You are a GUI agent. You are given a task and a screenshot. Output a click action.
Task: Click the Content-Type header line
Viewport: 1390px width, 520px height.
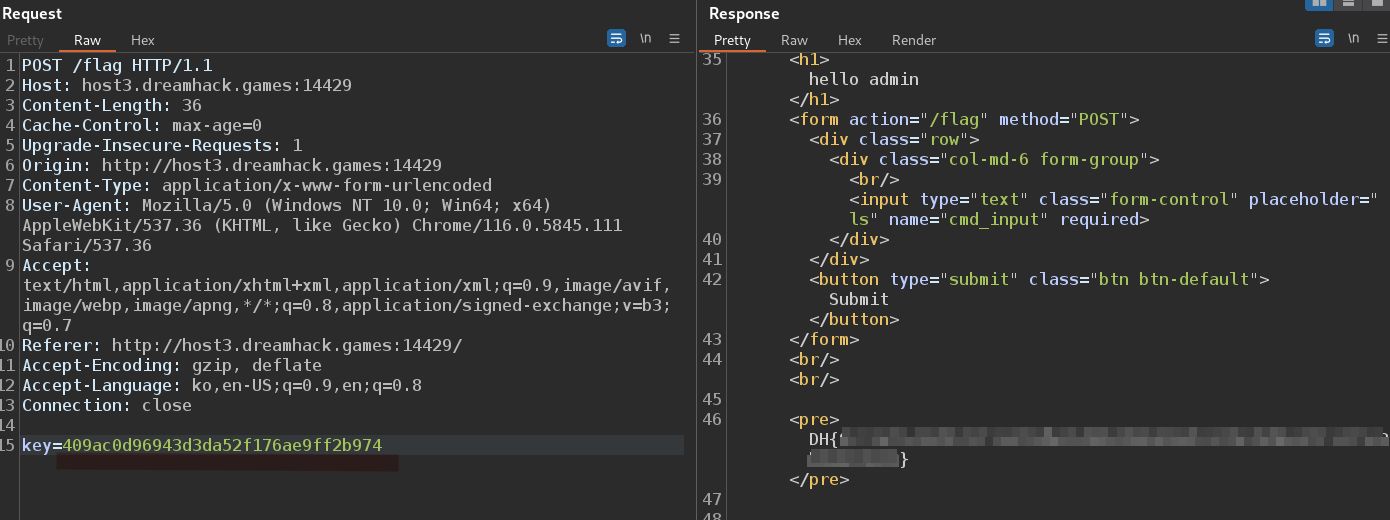[257, 185]
